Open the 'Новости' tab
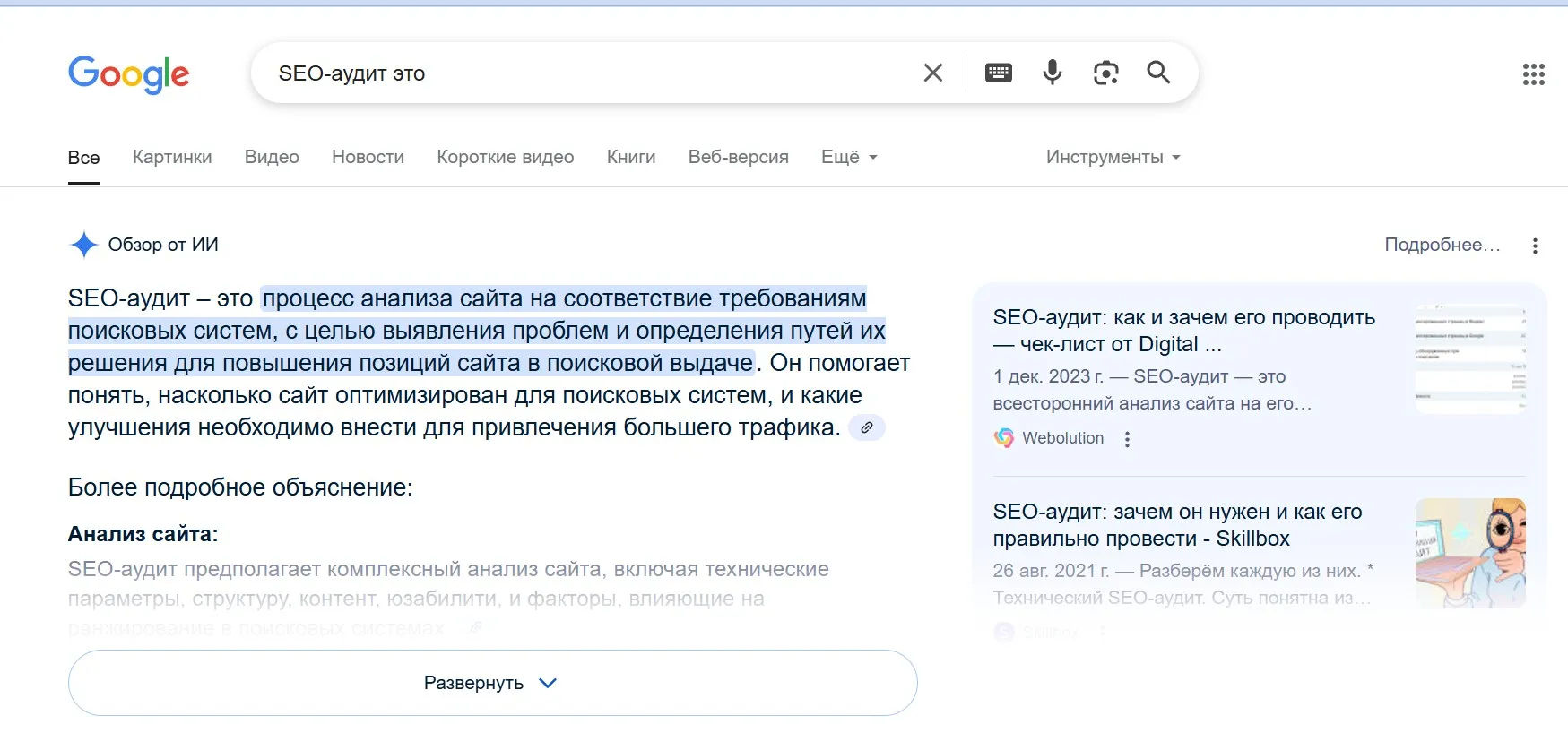This screenshot has height=733, width=1568. 368,157
